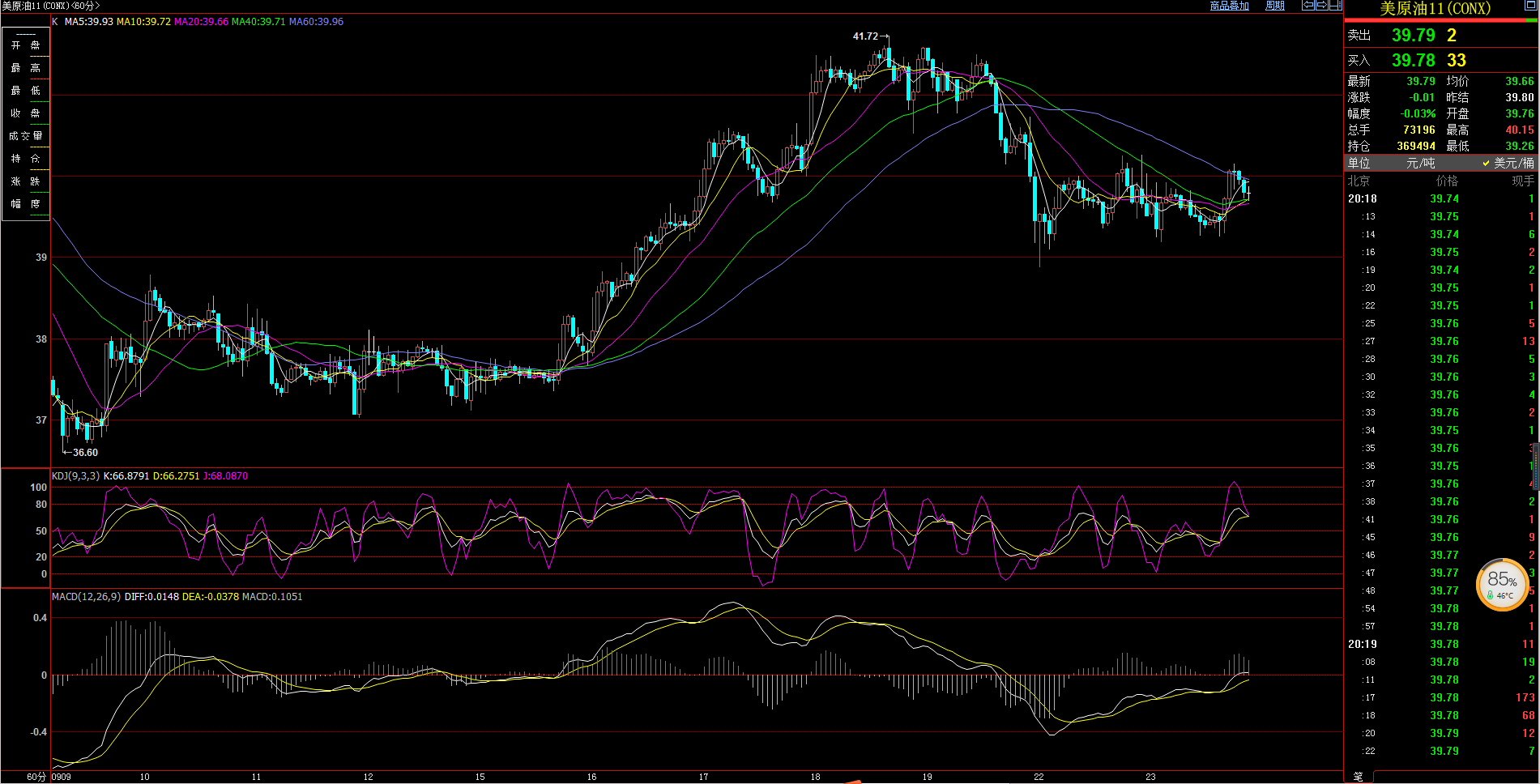1540x784 pixels.
Task: Click the split panel layout icon
Action: (x=1335, y=6)
